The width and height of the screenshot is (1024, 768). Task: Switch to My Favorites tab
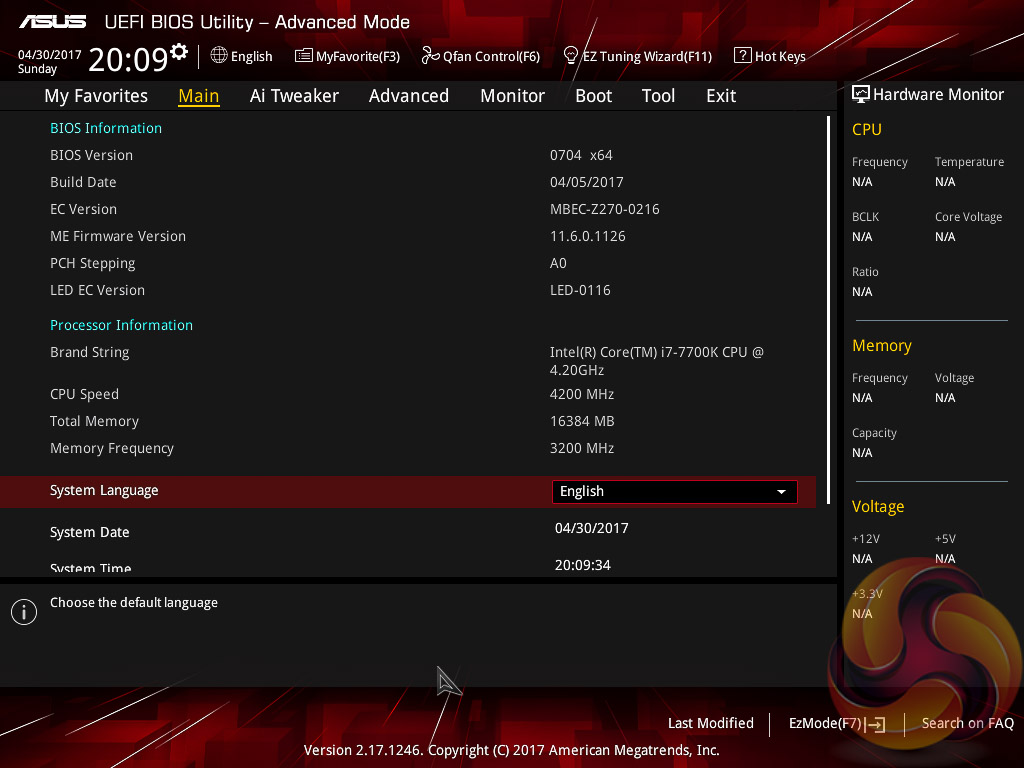96,96
